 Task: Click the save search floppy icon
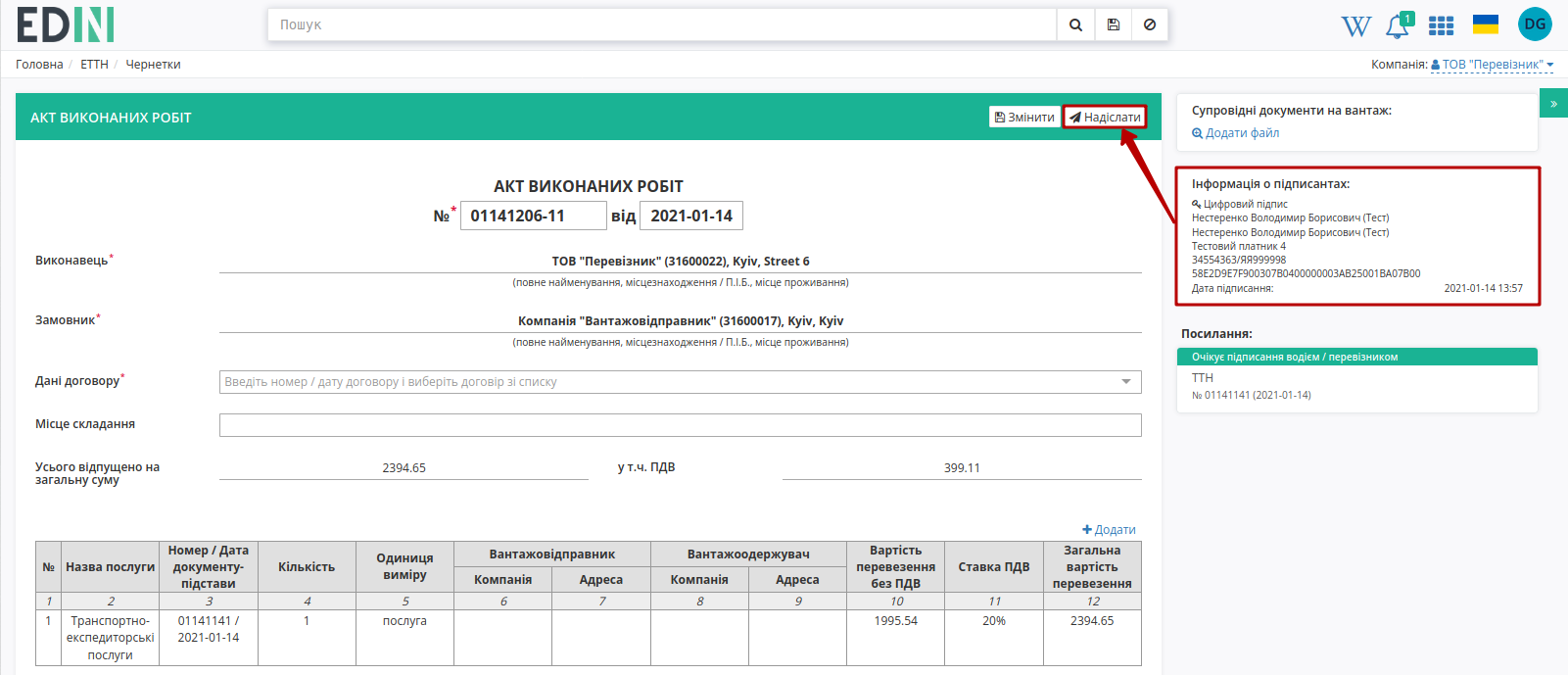1113,24
